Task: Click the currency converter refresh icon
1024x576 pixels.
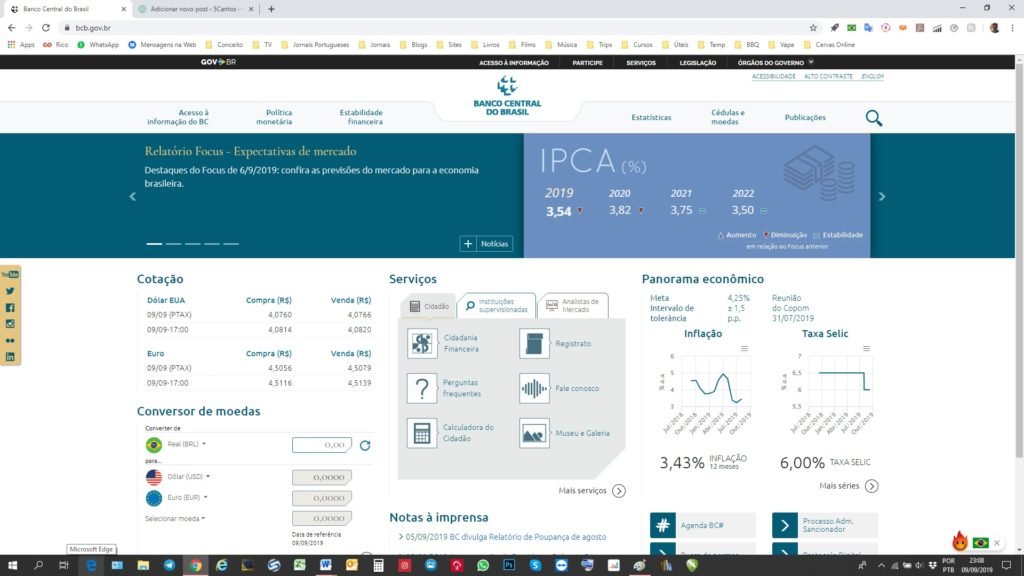Action: [x=365, y=445]
